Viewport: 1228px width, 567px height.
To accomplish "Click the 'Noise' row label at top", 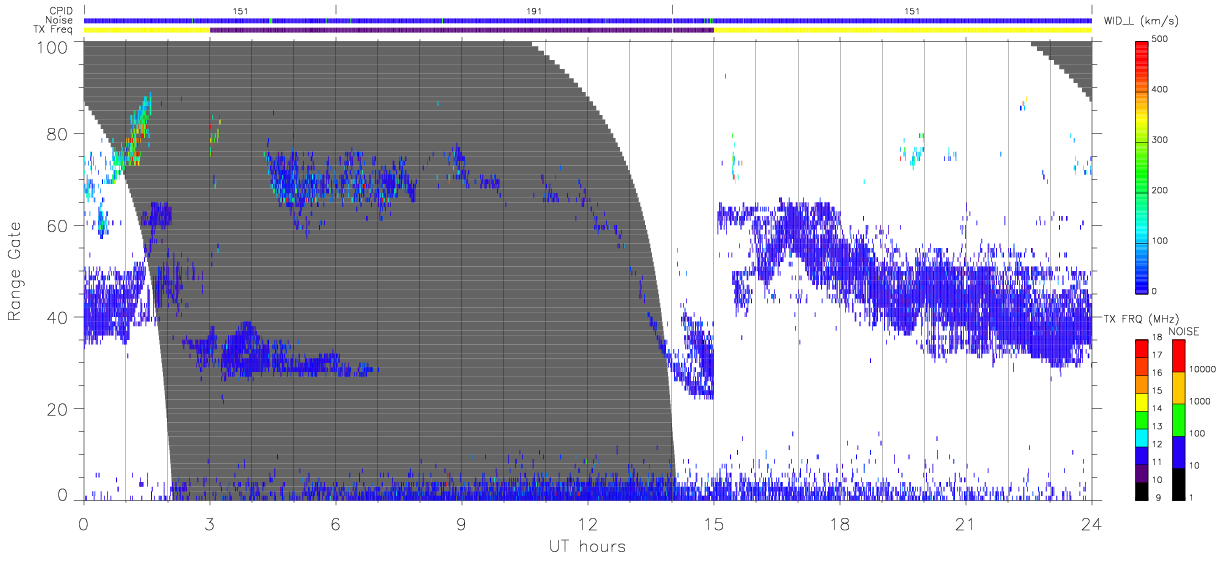I will pos(61,20).
